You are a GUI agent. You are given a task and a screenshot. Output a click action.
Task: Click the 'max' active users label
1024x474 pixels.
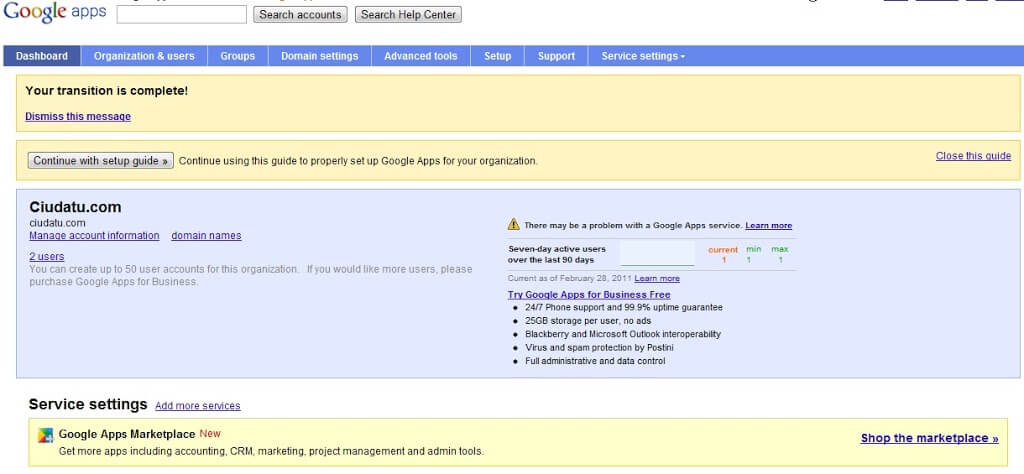pos(780,249)
